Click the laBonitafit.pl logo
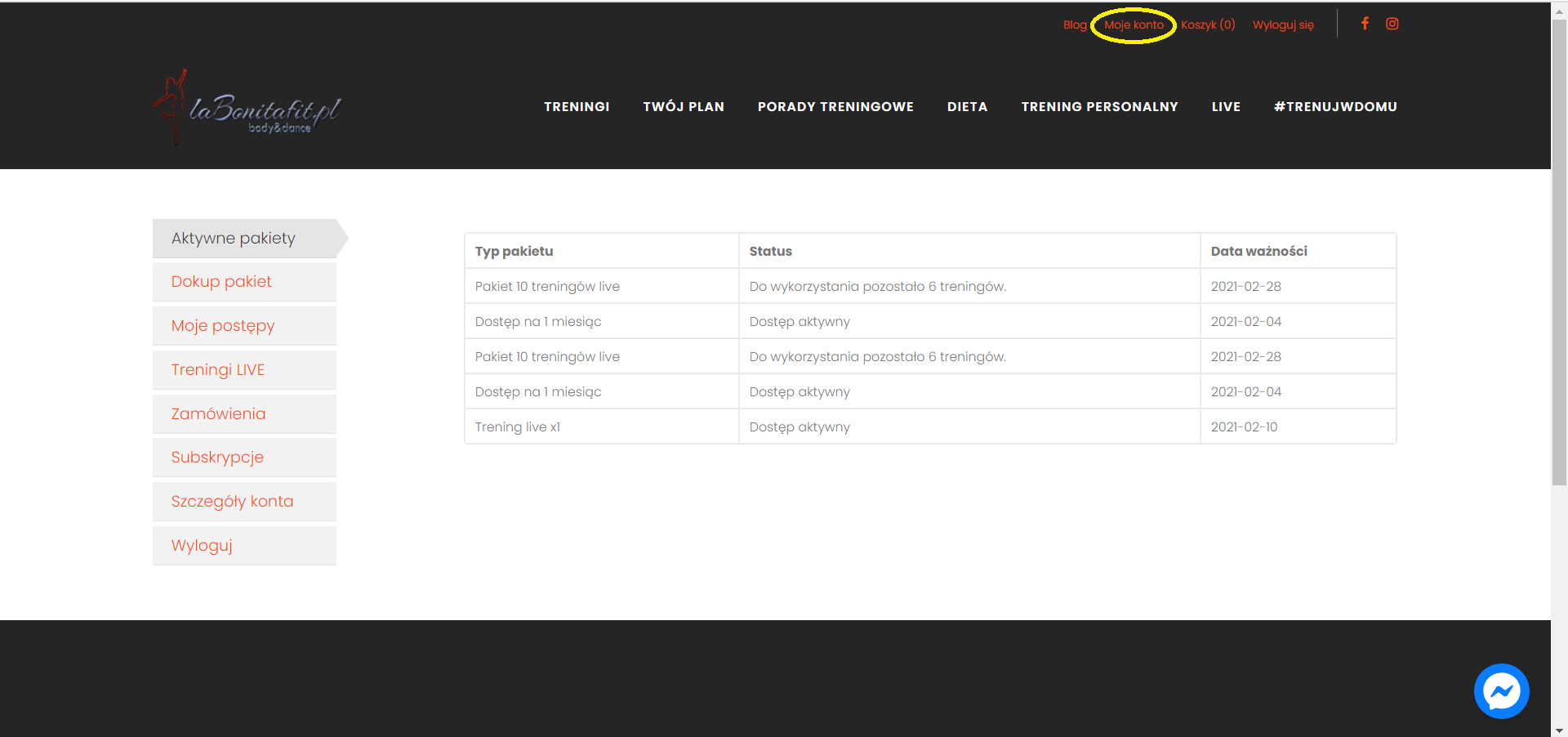Viewport: 1568px width, 737px height. tap(247, 108)
